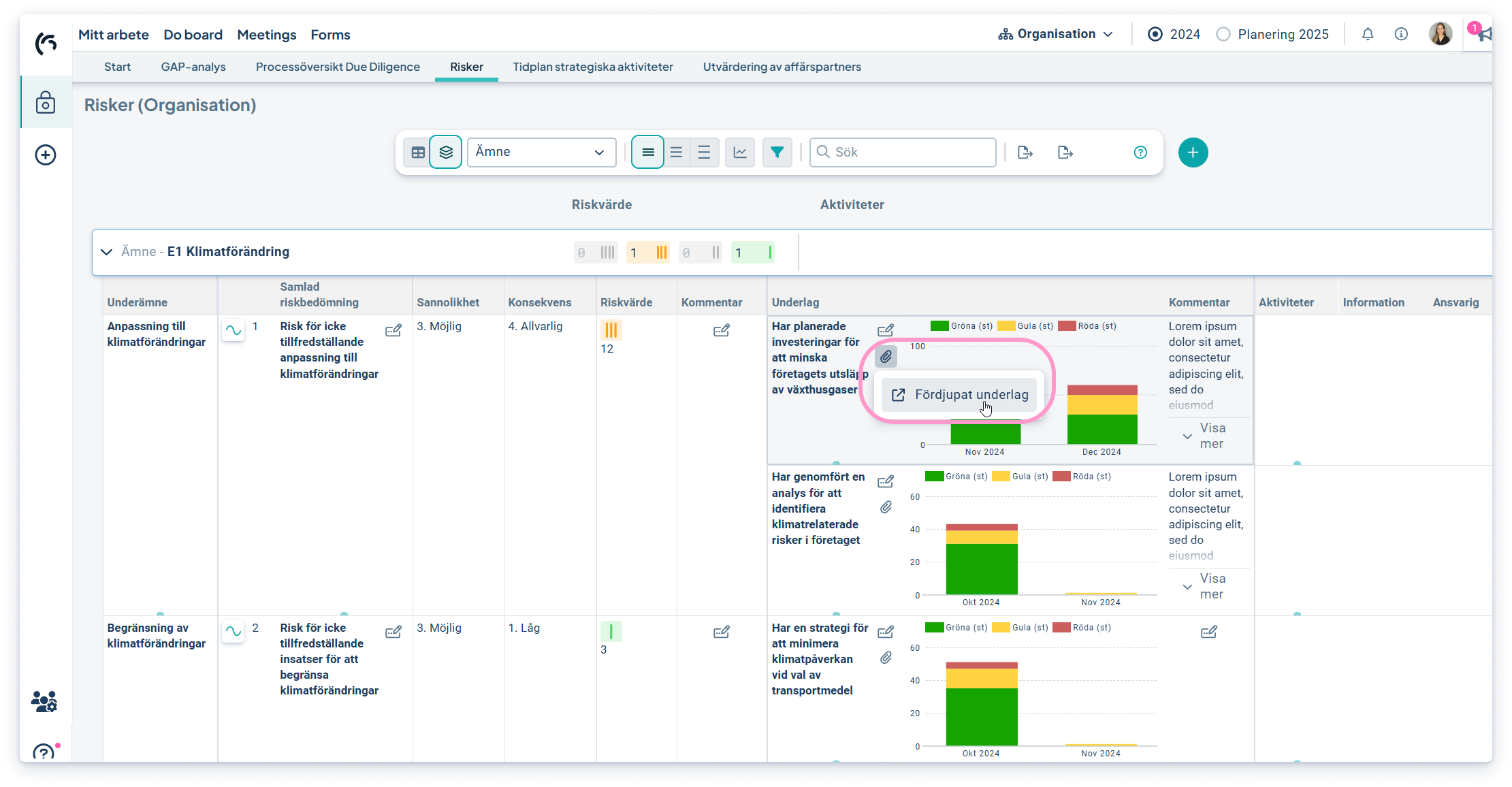Switch to grouped layers view icon

click(446, 152)
